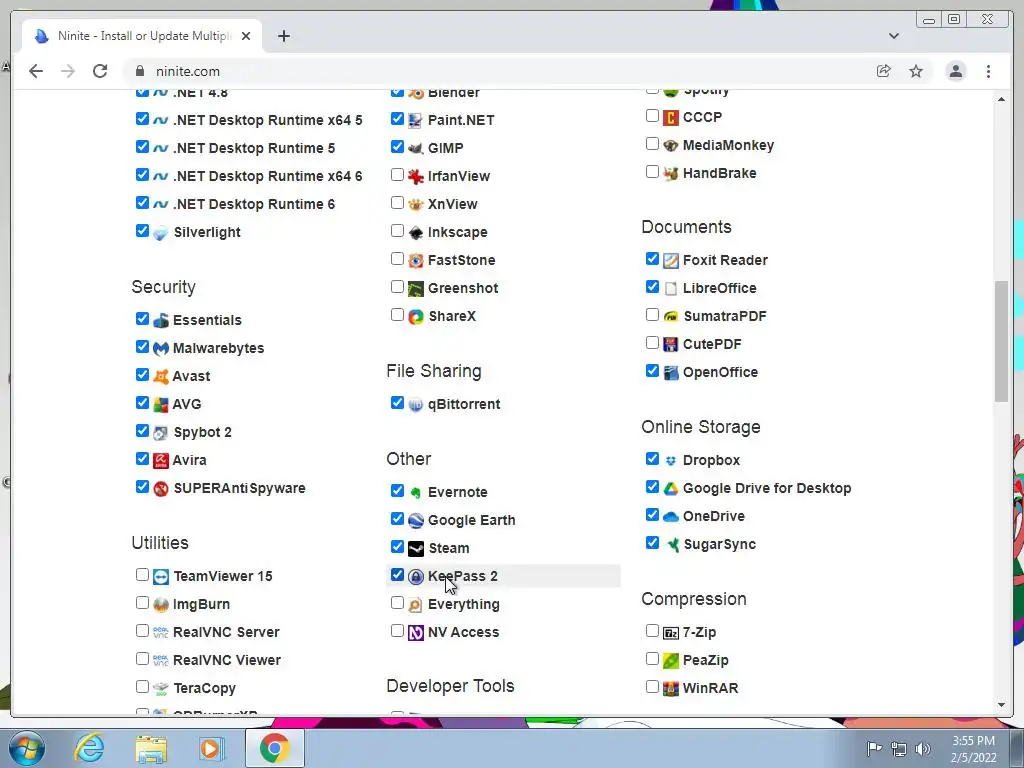The width and height of the screenshot is (1024, 768).
Task: Close the Ninite tab
Action: pyautogui.click(x=246, y=36)
